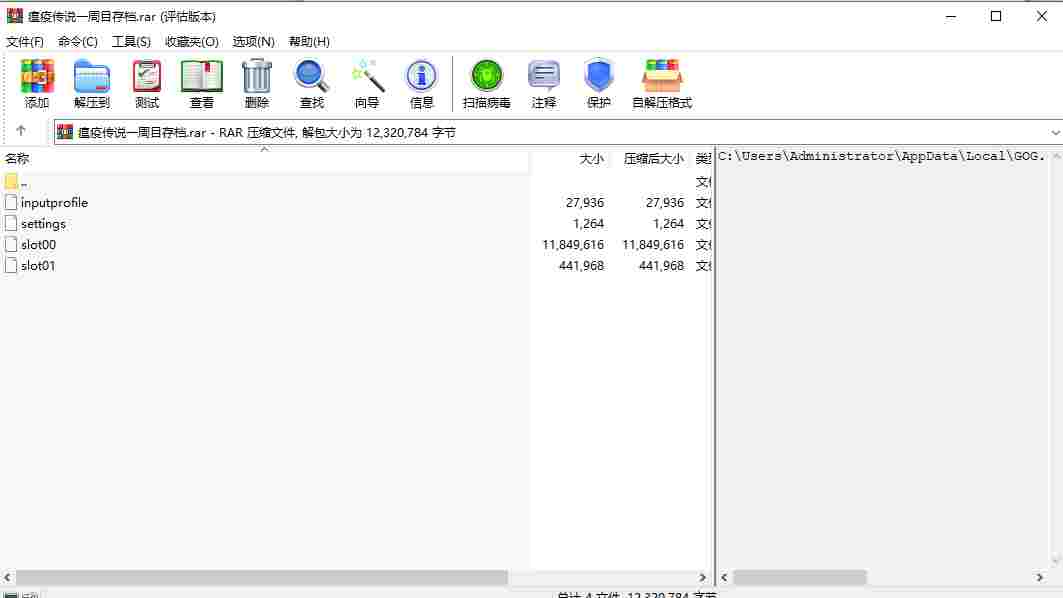Click the comment pane scroll-left arrow
This screenshot has width=1063, height=598.
pyautogui.click(x=724, y=577)
